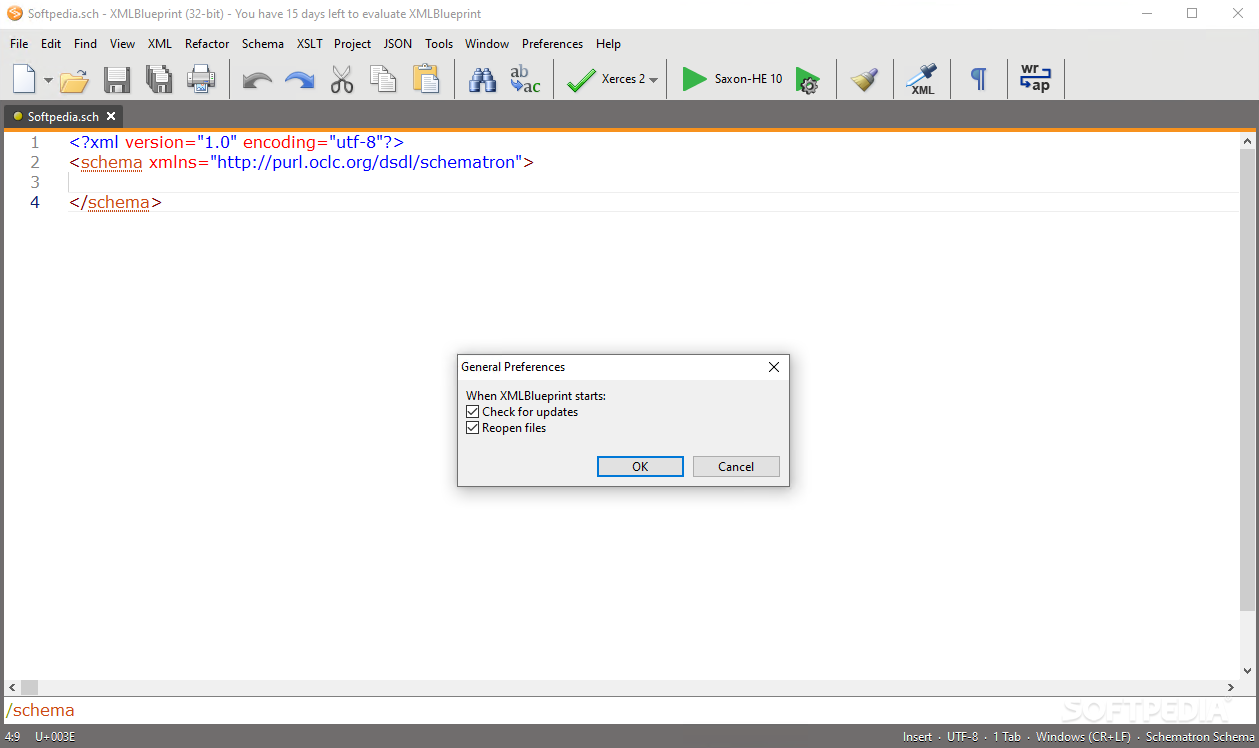Screen dimensions: 1259x748
Task: Click the 4:9 cursor position entry
Action: pos(12,737)
